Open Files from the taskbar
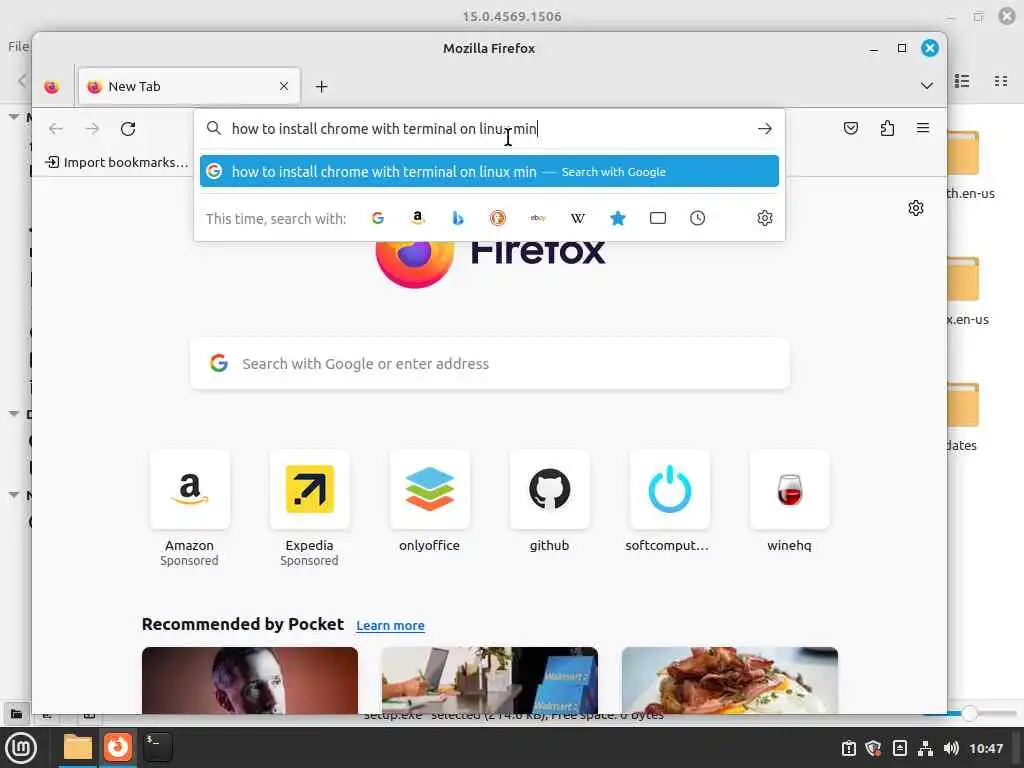The height and width of the screenshot is (768, 1024). (77, 748)
